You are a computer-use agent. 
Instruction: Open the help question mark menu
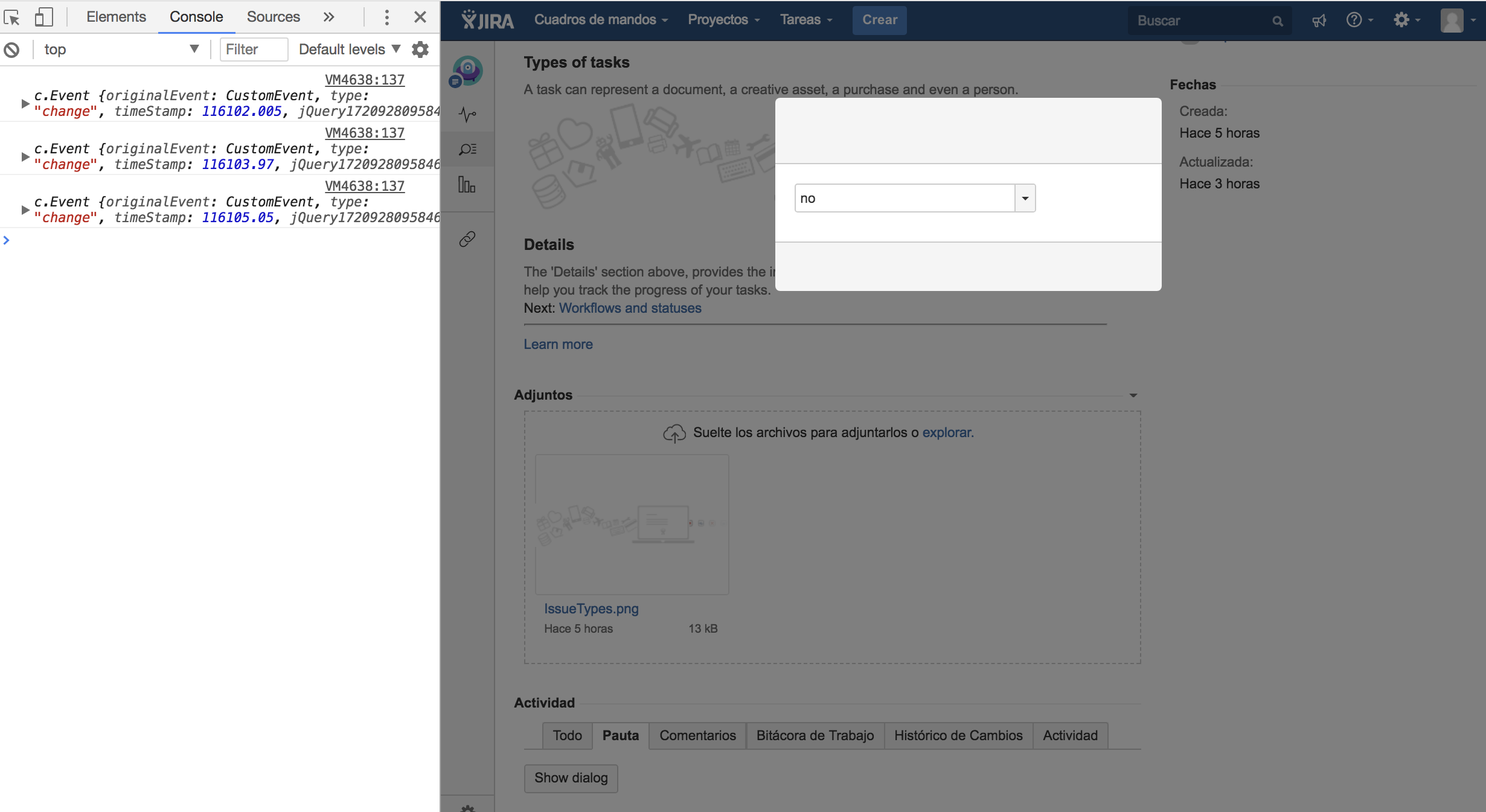click(x=1359, y=20)
